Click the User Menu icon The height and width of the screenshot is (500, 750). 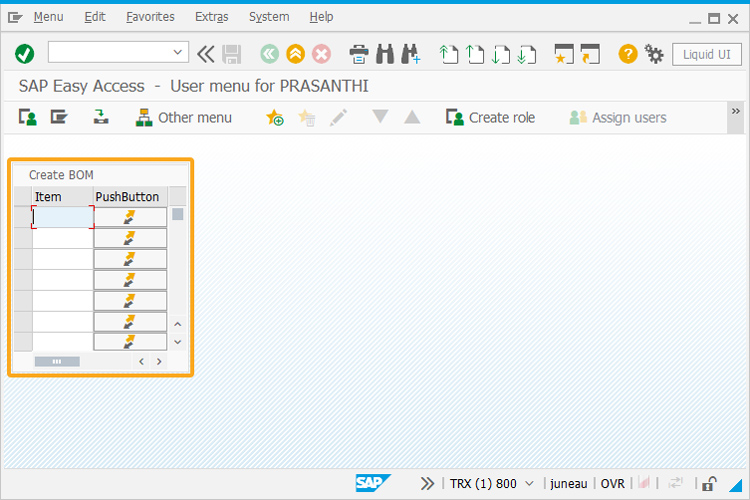click(27, 117)
